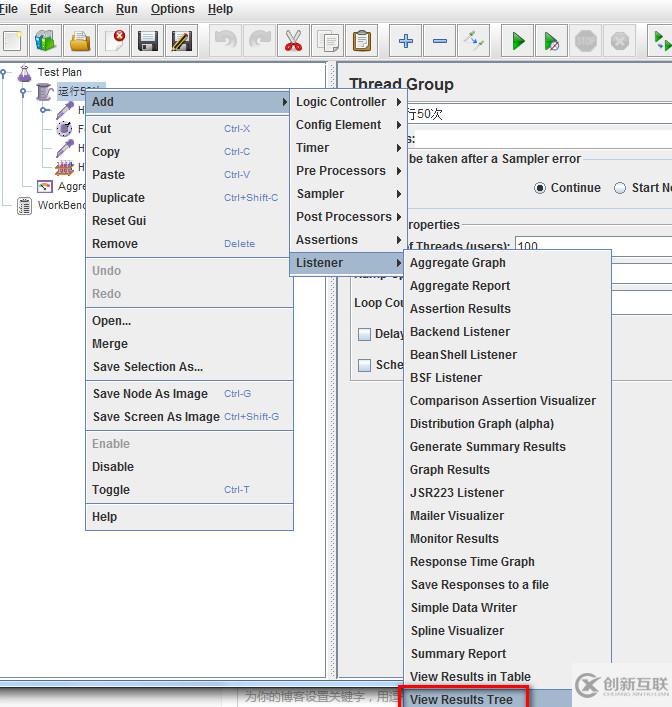Image resolution: width=672 pixels, height=707 pixels.
Task: Select the Continue radio button
Action: (541, 188)
